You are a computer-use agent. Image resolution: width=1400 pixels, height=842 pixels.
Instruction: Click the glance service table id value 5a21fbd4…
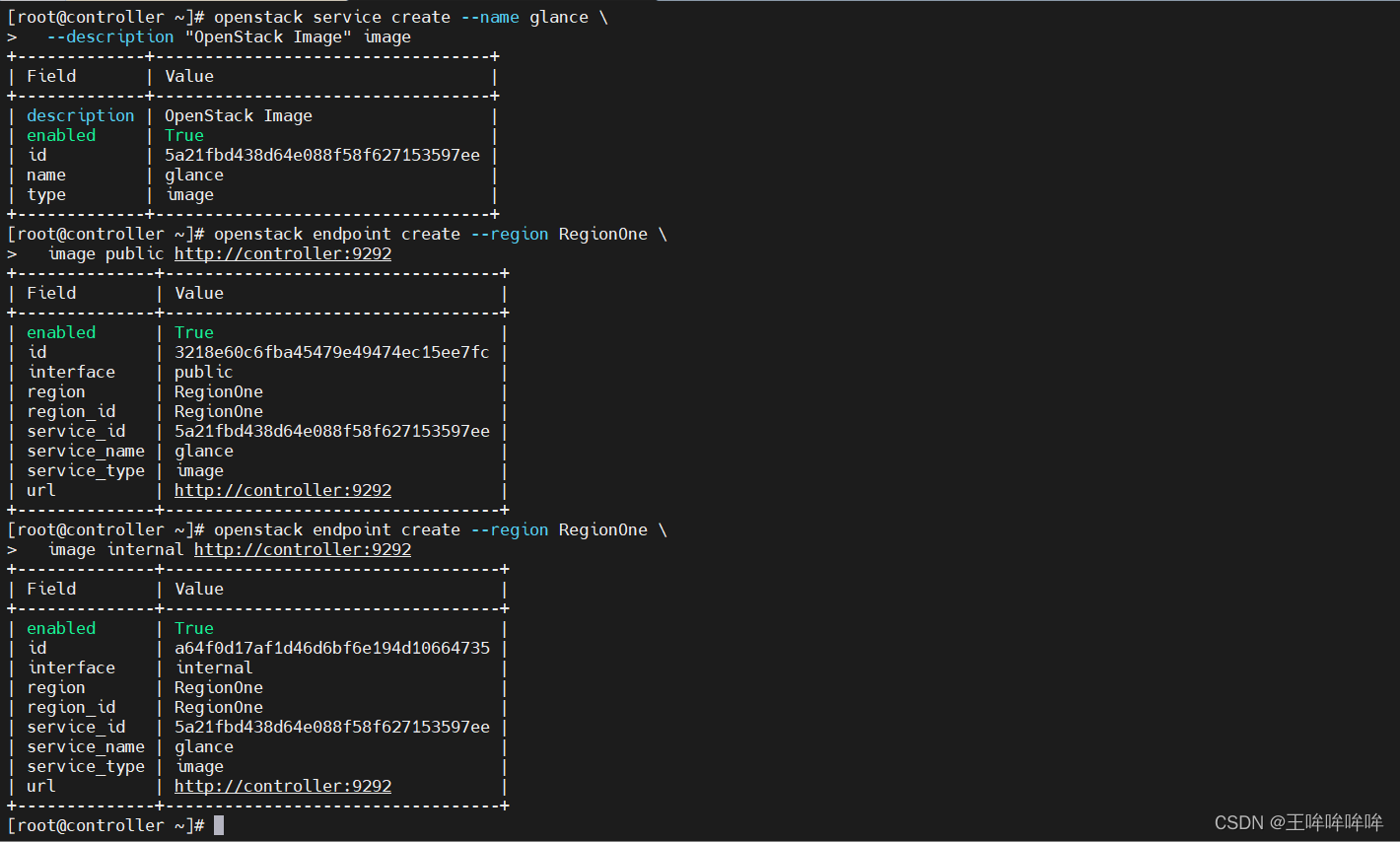[x=322, y=155]
